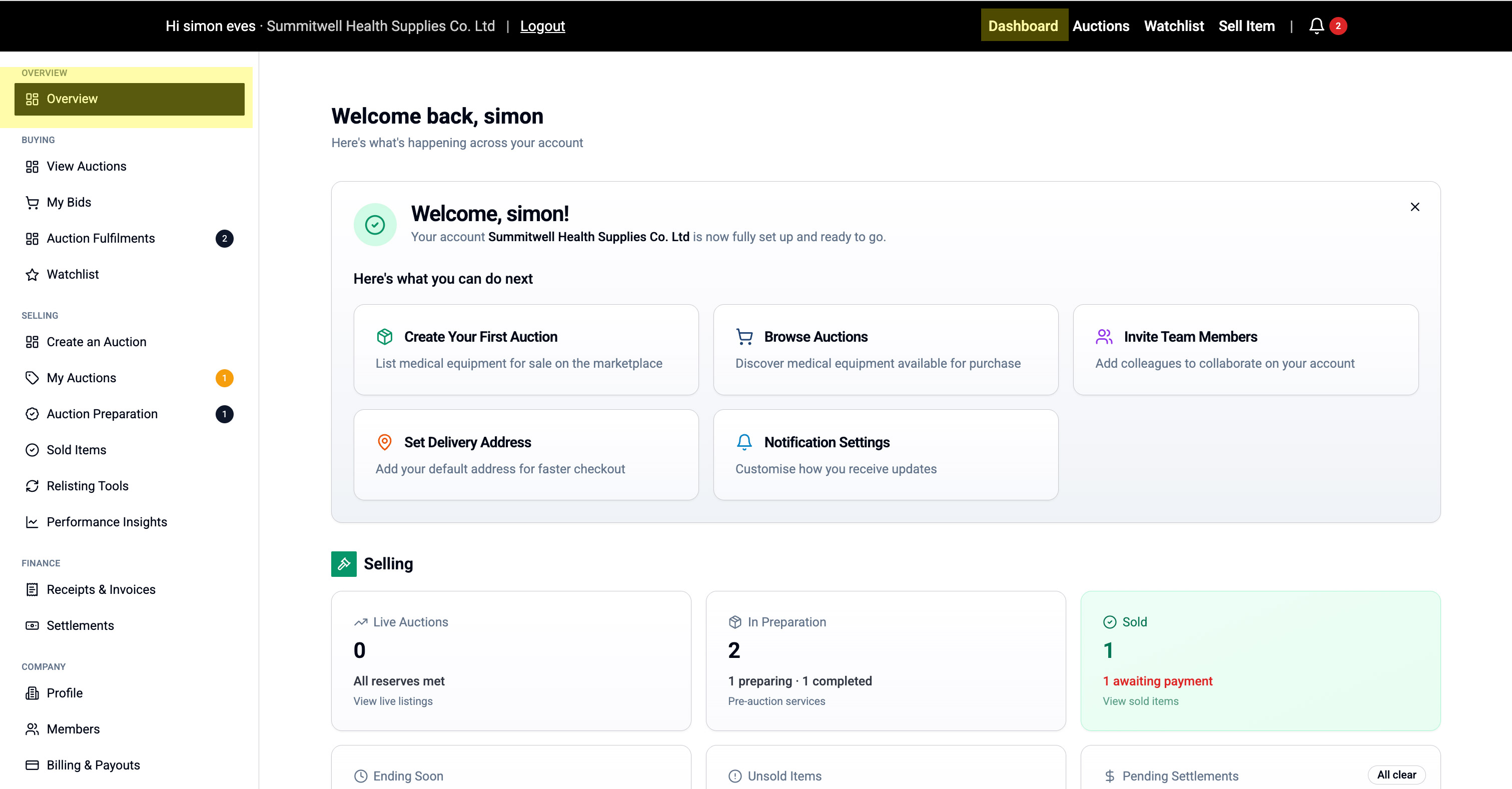This screenshot has height=789, width=1512.
Task: Go to Sell Item in the top bar
Action: 1246,26
